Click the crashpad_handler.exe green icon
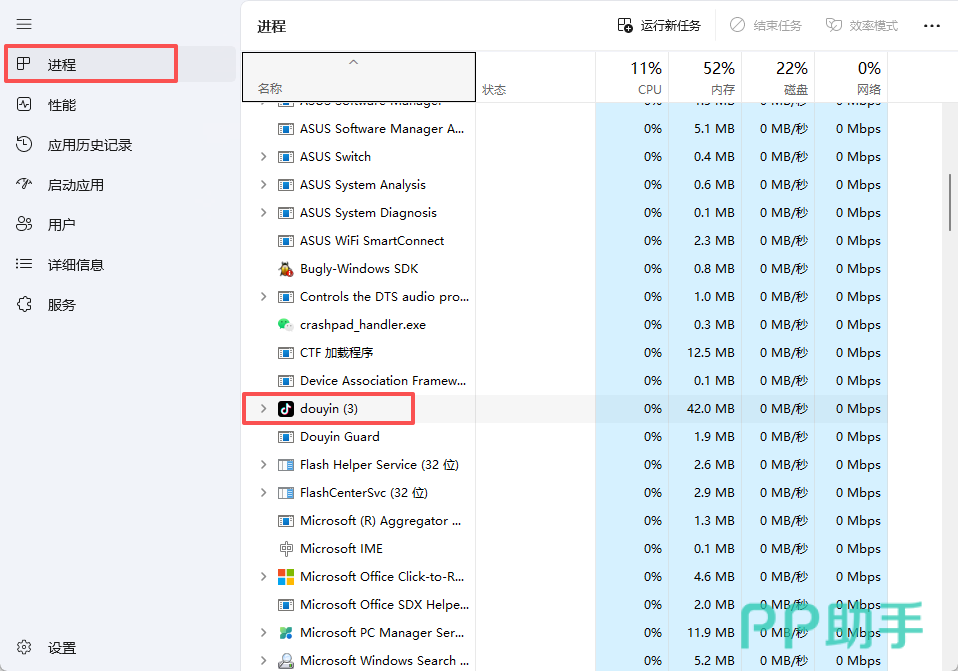The image size is (958, 671). coord(286,325)
